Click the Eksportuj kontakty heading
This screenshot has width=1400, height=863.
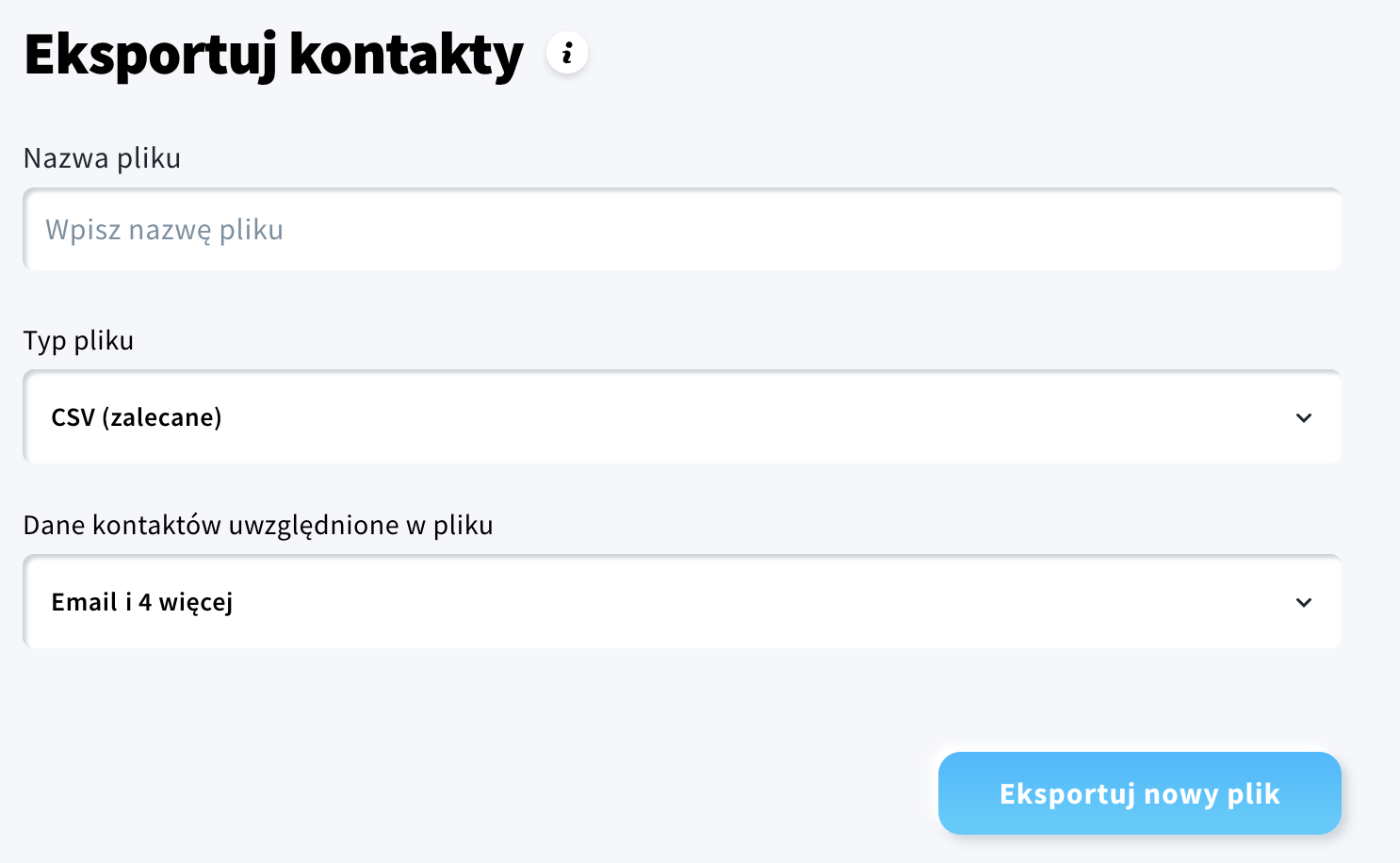click(273, 55)
